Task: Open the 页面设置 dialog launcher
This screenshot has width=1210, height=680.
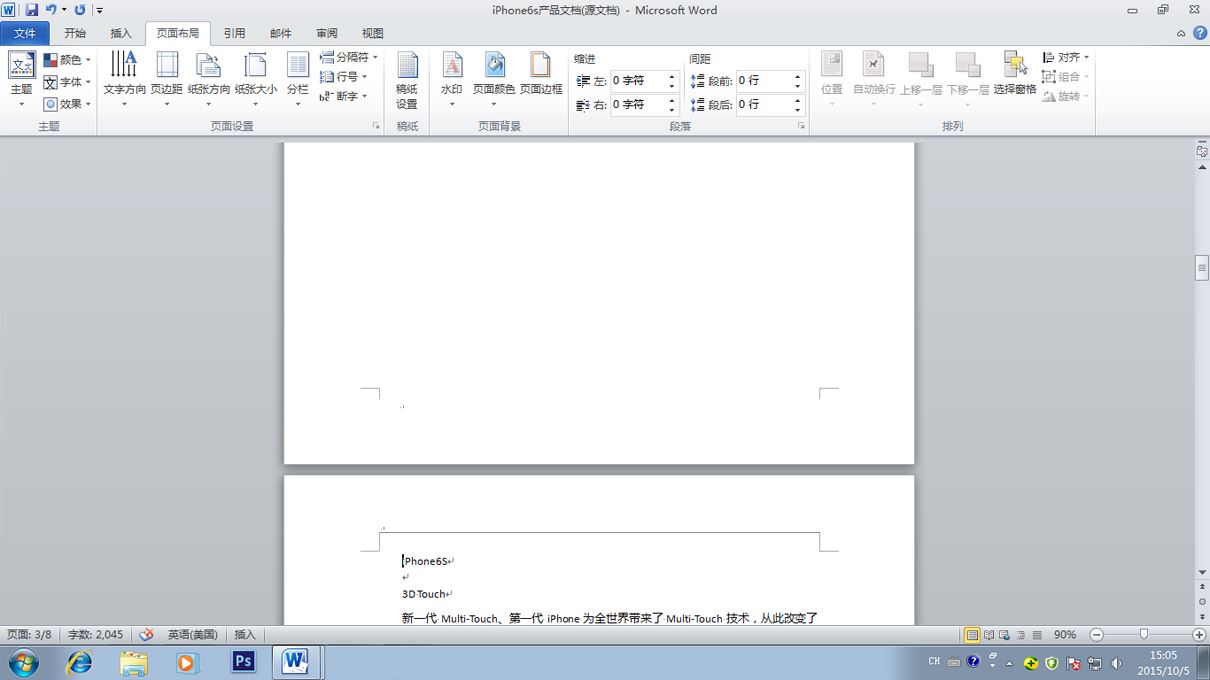Action: tap(377, 127)
